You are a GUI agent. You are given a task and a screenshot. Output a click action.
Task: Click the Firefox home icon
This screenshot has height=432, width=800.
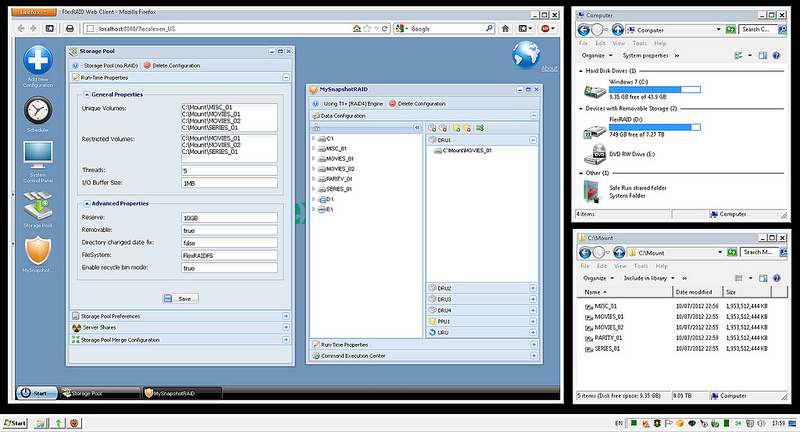pos(505,29)
